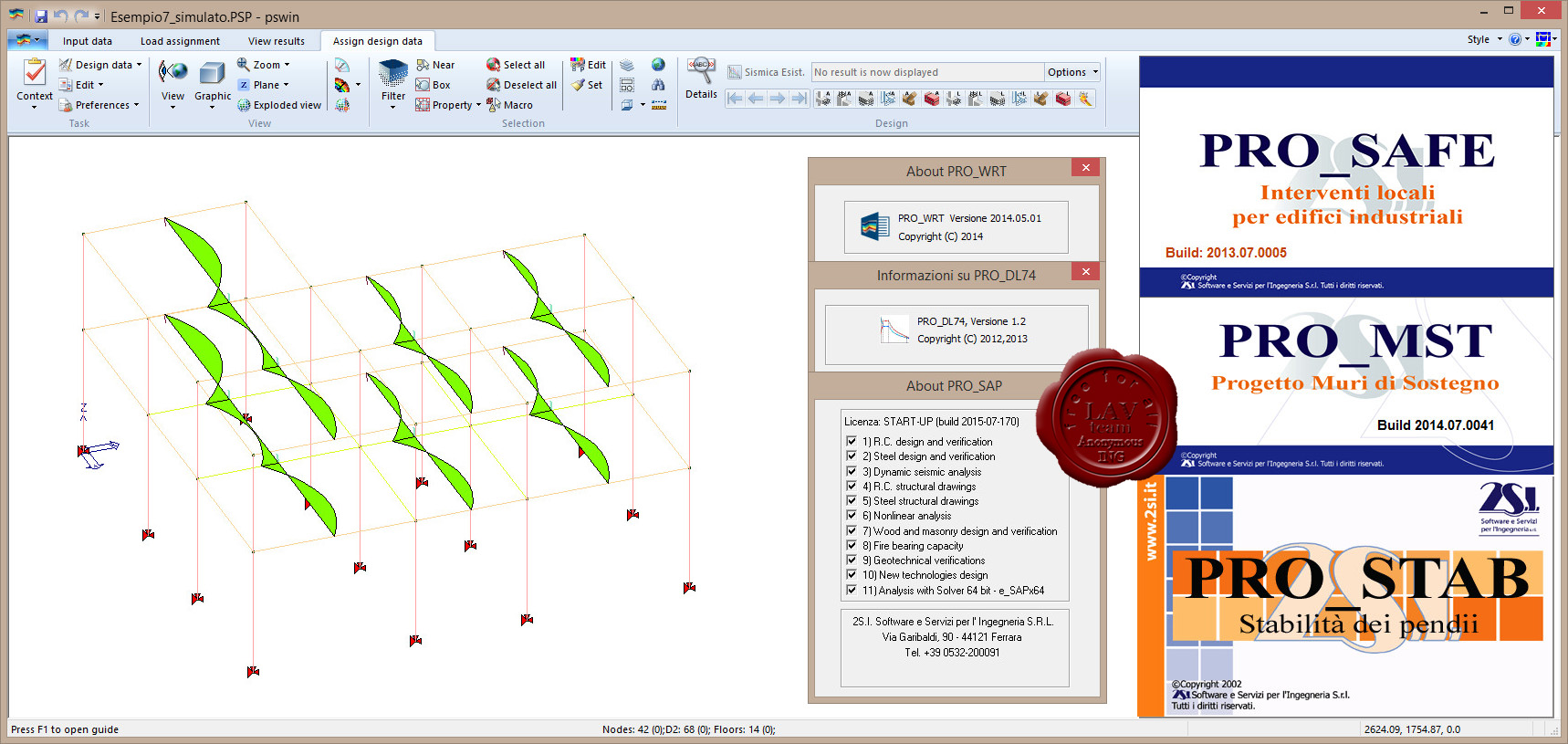Click Deselect all in the ribbon
This screenshot has height=744, width=1568.
pos(521,85)
